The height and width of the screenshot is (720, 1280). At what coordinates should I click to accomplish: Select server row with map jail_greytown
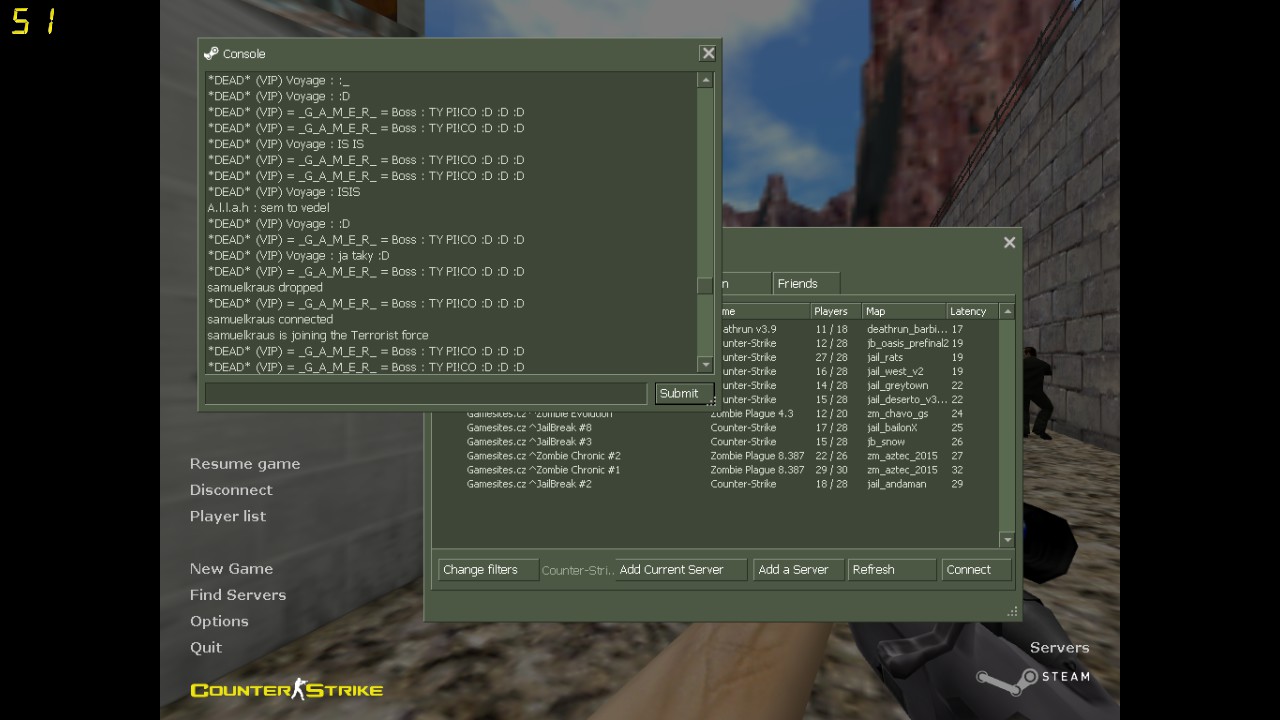[x=860, y=385]
